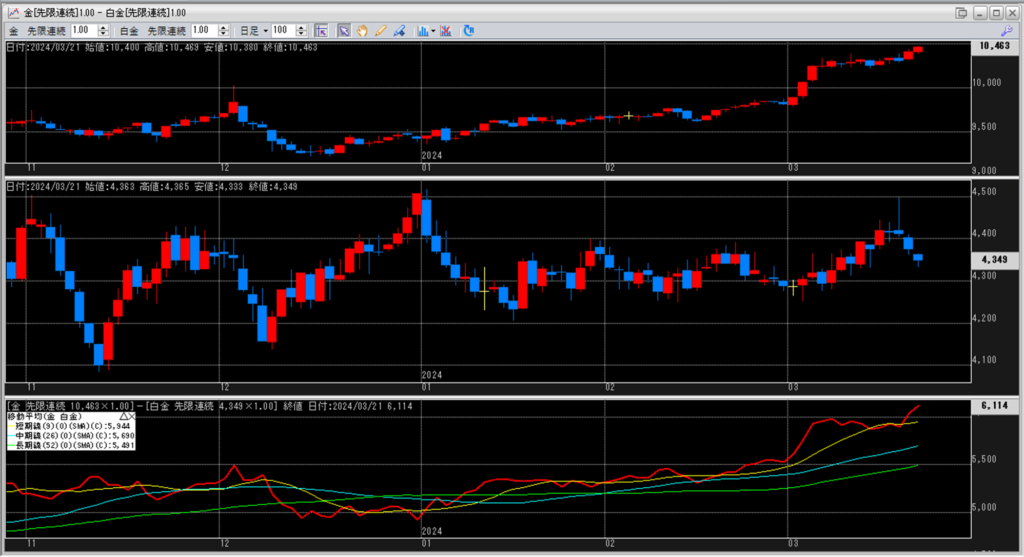Click the detach window icon in title bar
1024x557 pixels.
point(961,12)
